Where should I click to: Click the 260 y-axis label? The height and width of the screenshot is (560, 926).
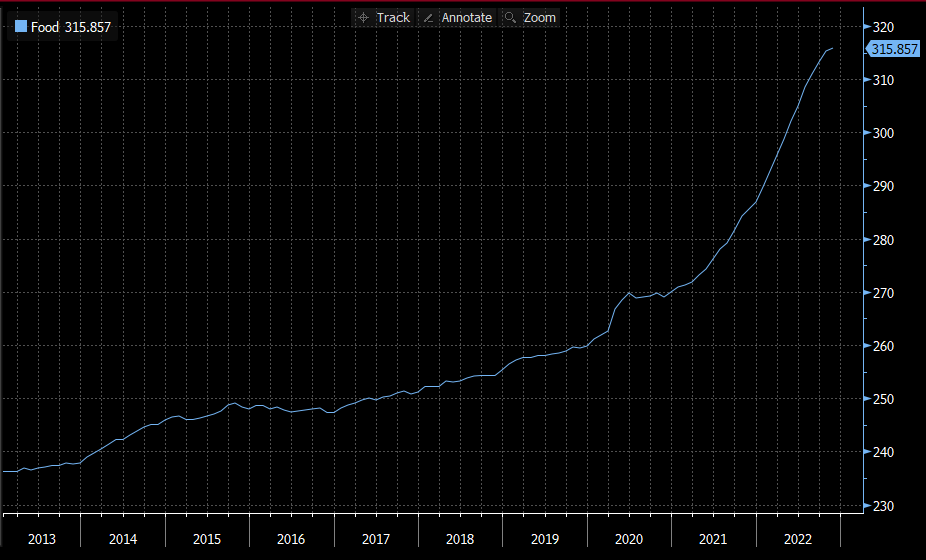(883, 346)
